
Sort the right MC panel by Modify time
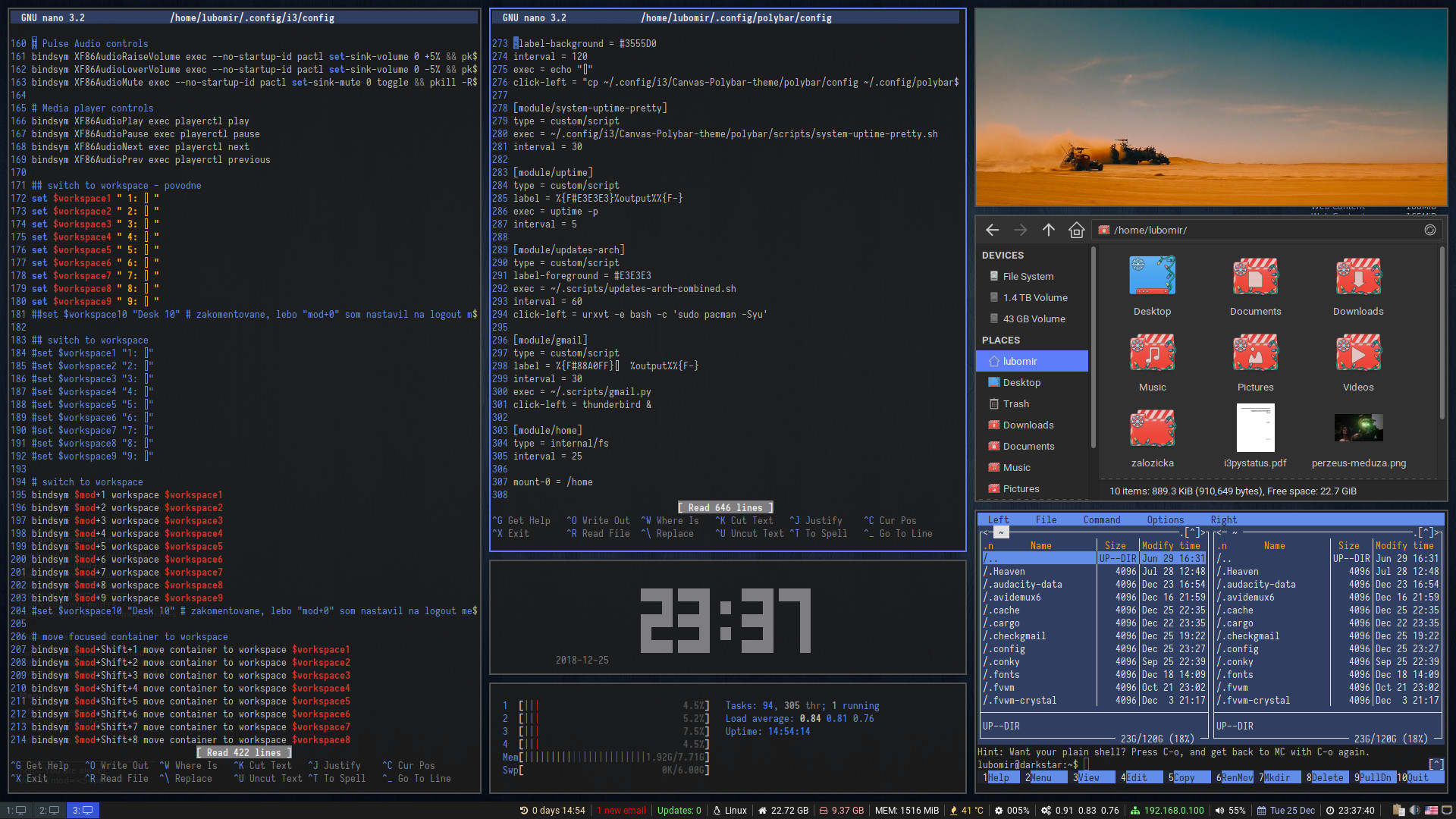tap(1404, 546)
